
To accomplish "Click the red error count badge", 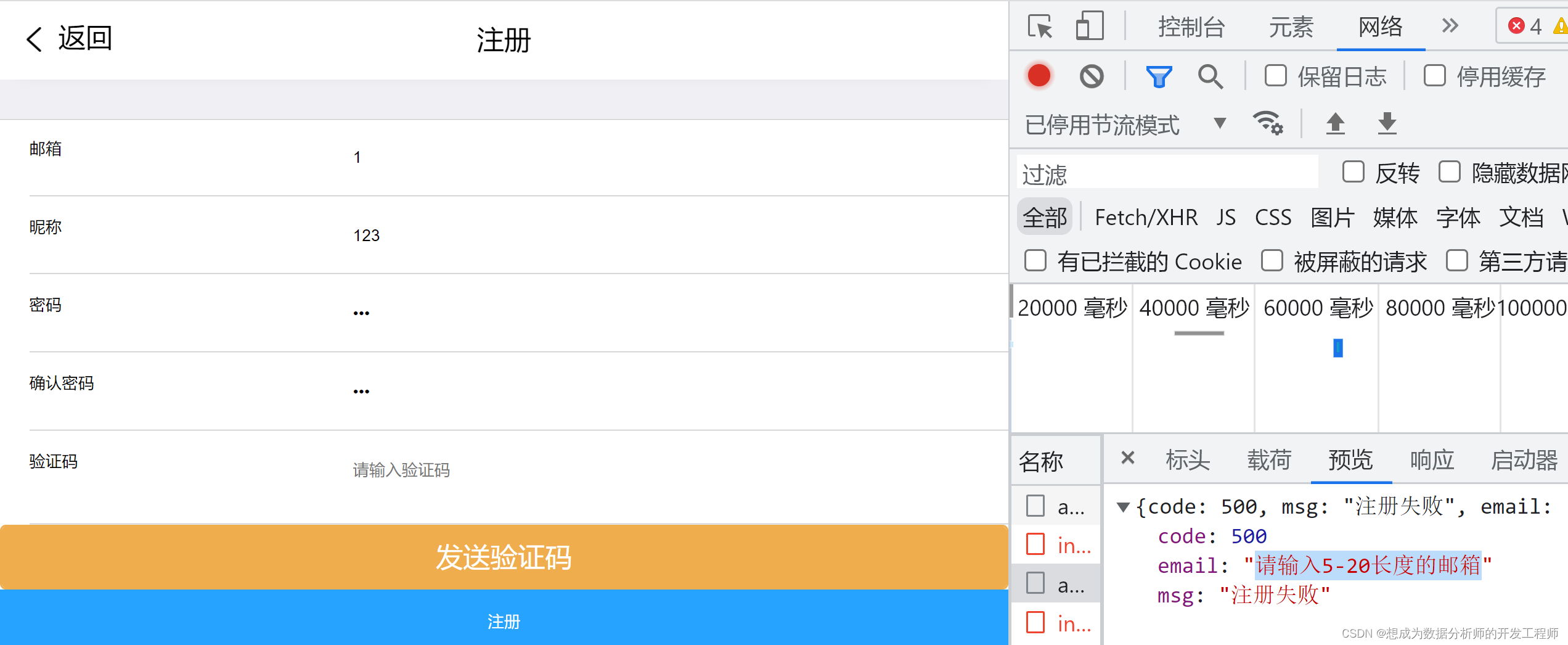I will click(1524, 26).
